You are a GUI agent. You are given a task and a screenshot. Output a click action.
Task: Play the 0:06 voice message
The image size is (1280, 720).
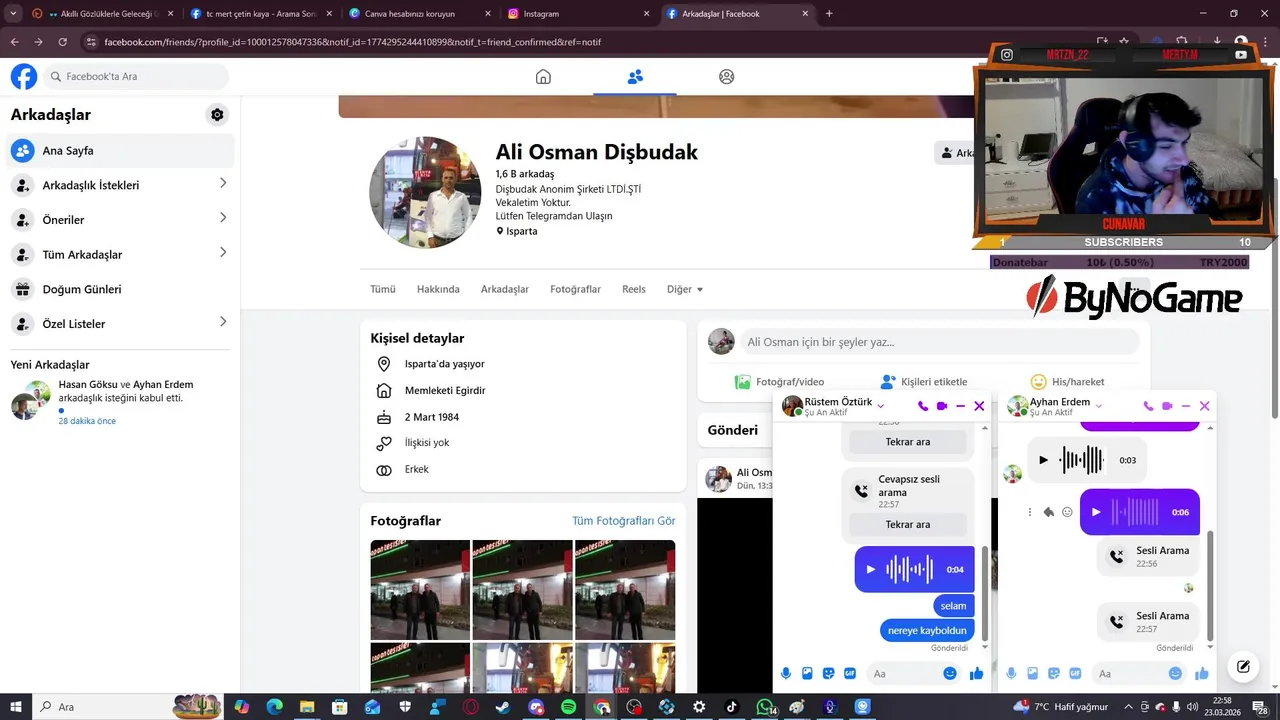(1095, 512)
